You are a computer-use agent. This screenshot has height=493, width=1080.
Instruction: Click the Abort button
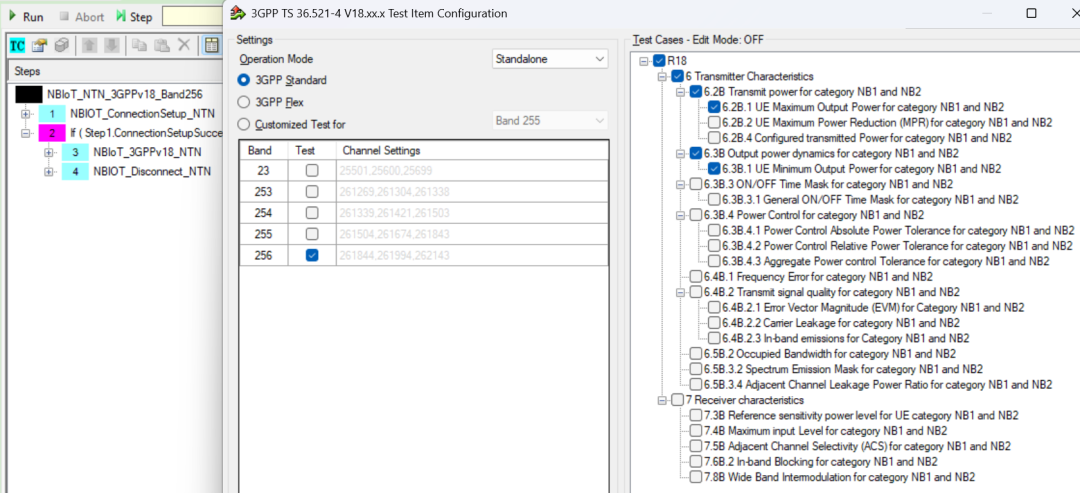click(80, 16)
